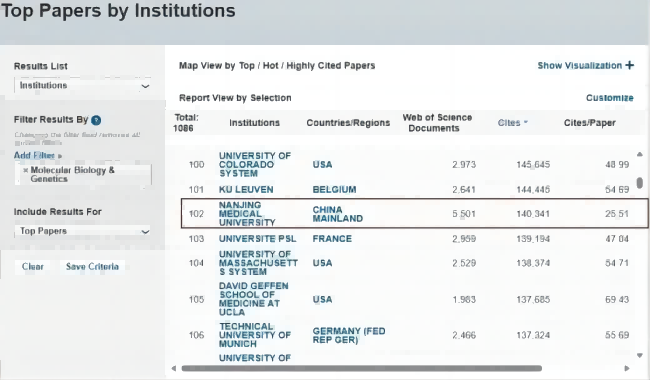Click the Cites sort arrow icon
The width and height of the screenshot is (650, 380).
[526, 122]
